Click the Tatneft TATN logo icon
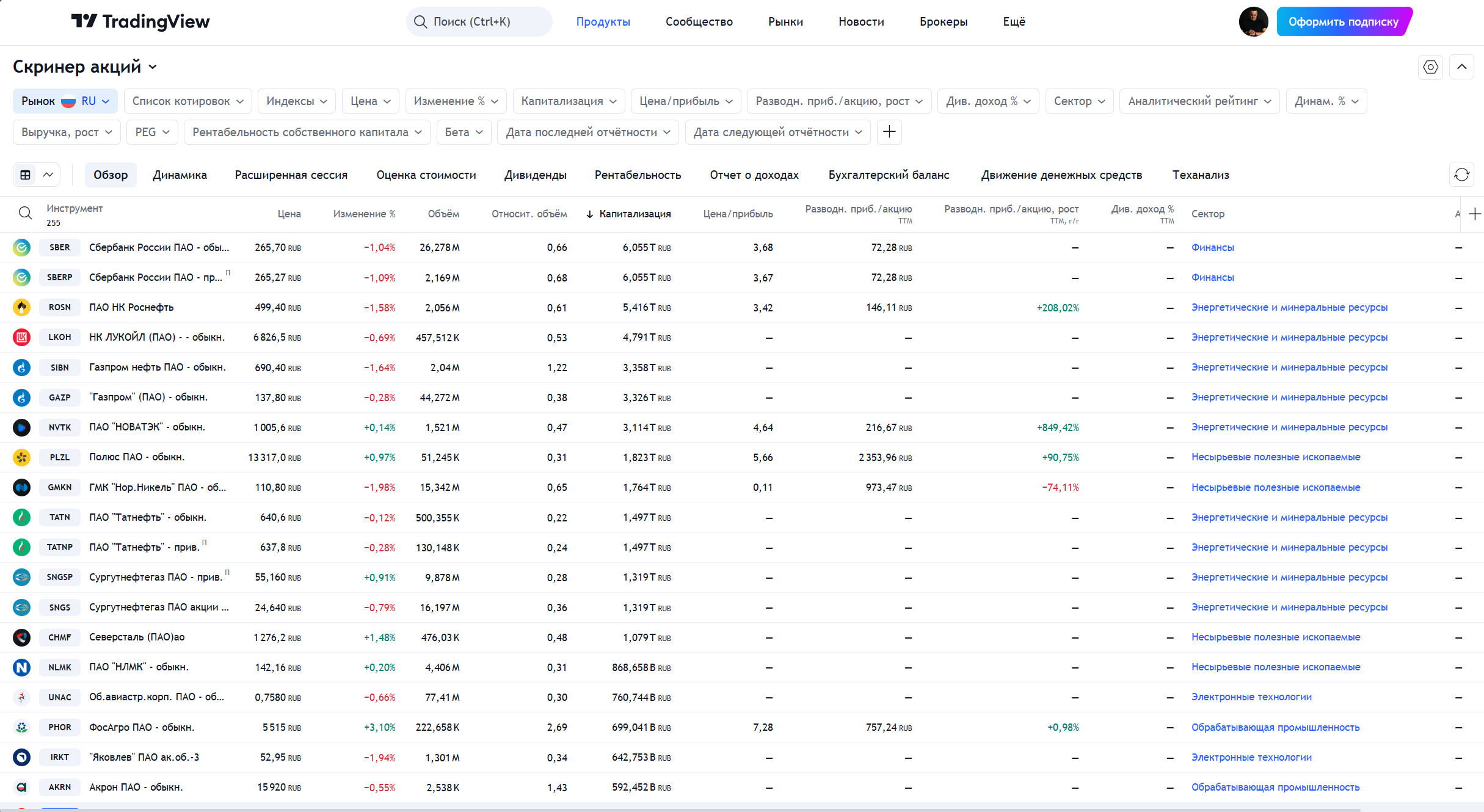Viewport: 1484px width, 812px height. (x=21, y=517)
